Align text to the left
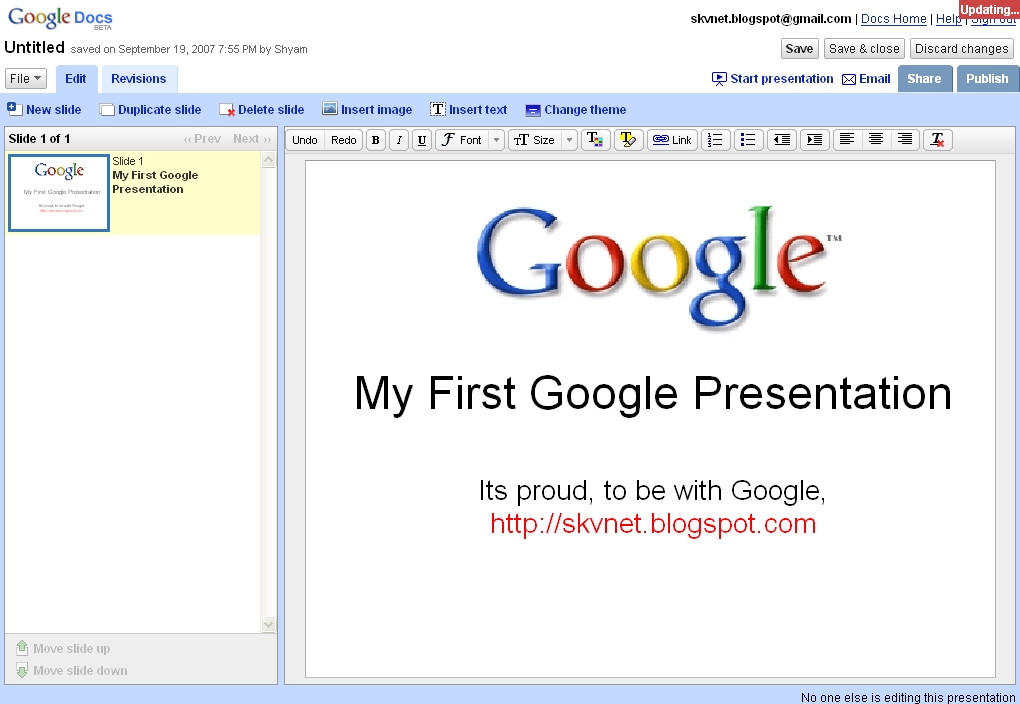Screen dimensions: 1020x704 click(x=846, y=139)
